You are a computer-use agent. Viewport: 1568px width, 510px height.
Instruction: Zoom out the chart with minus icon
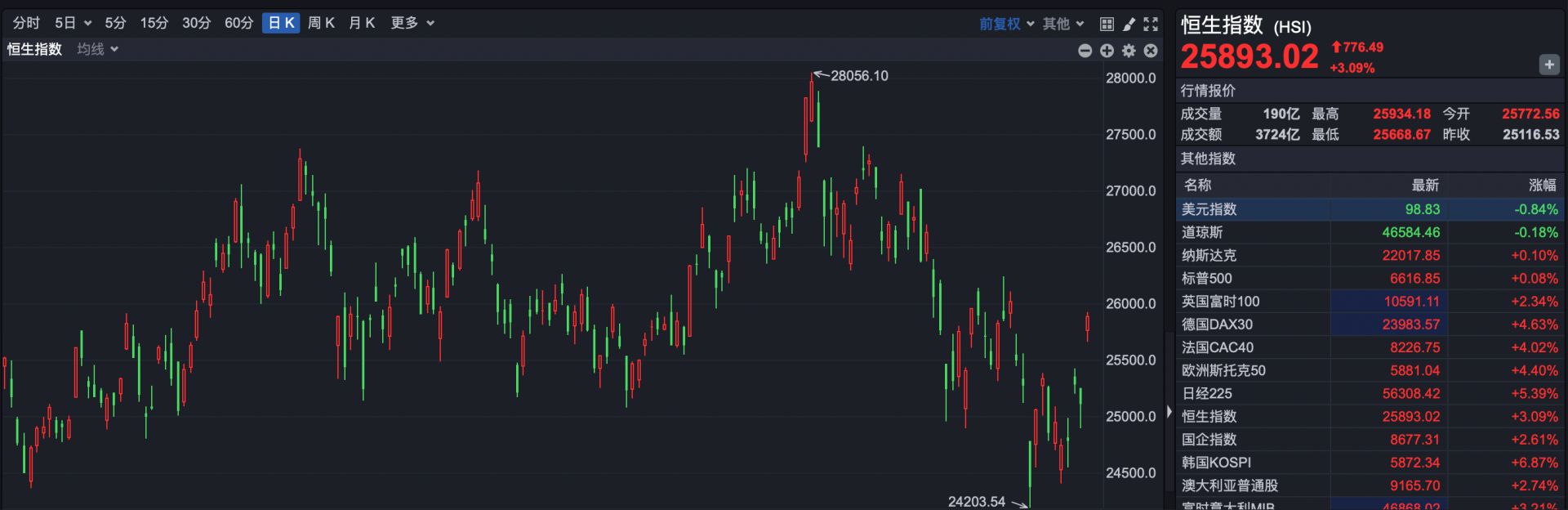pos(1085,51)
